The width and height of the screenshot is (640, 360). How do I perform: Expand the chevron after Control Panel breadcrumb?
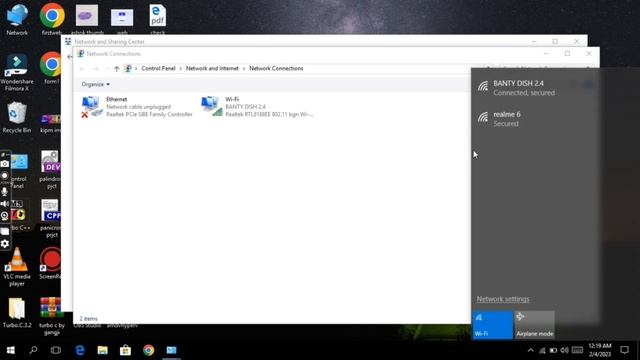(x=180, y=69)
